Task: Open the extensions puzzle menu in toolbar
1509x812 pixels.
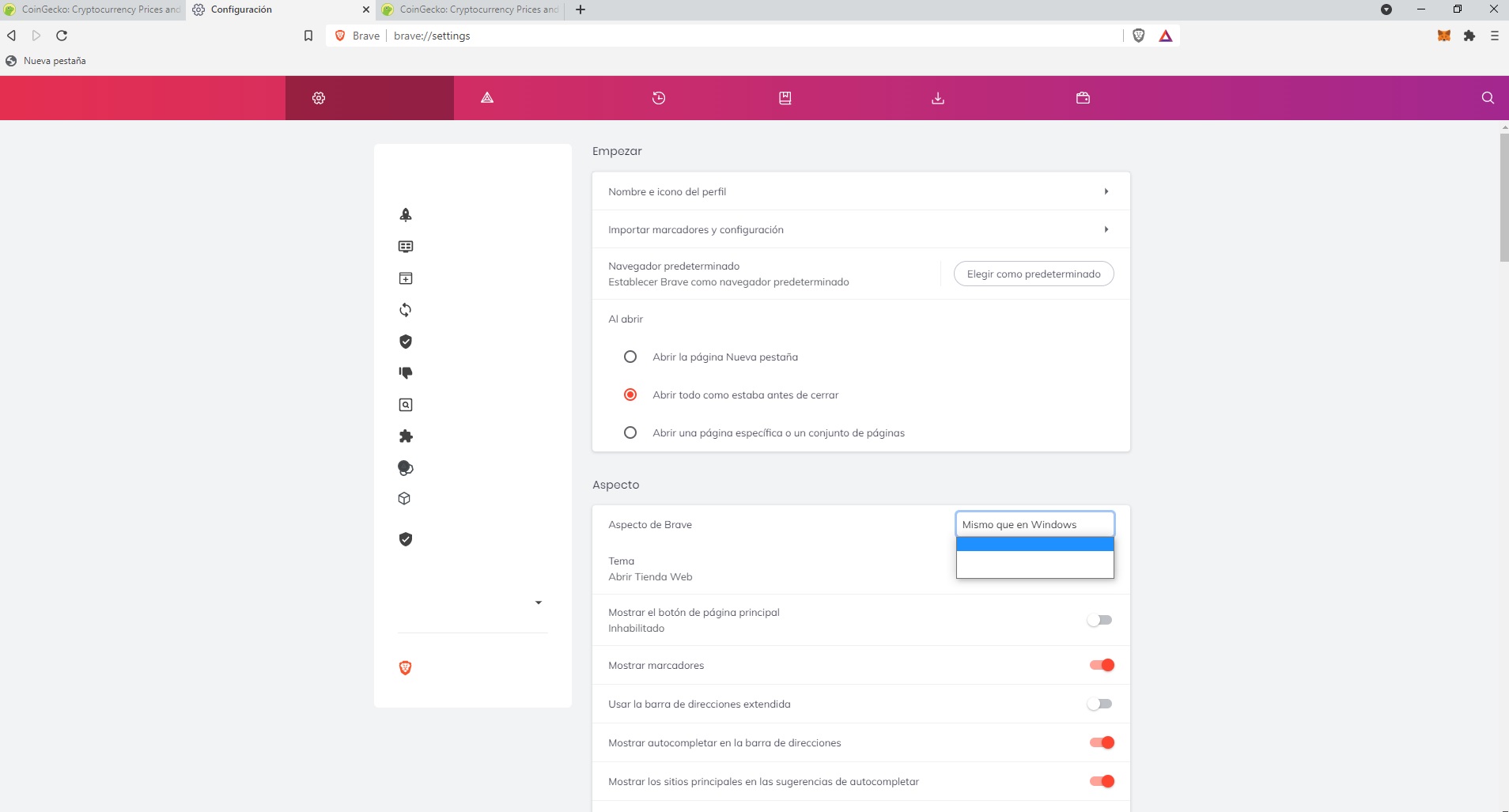Action: coord(1469,36)
